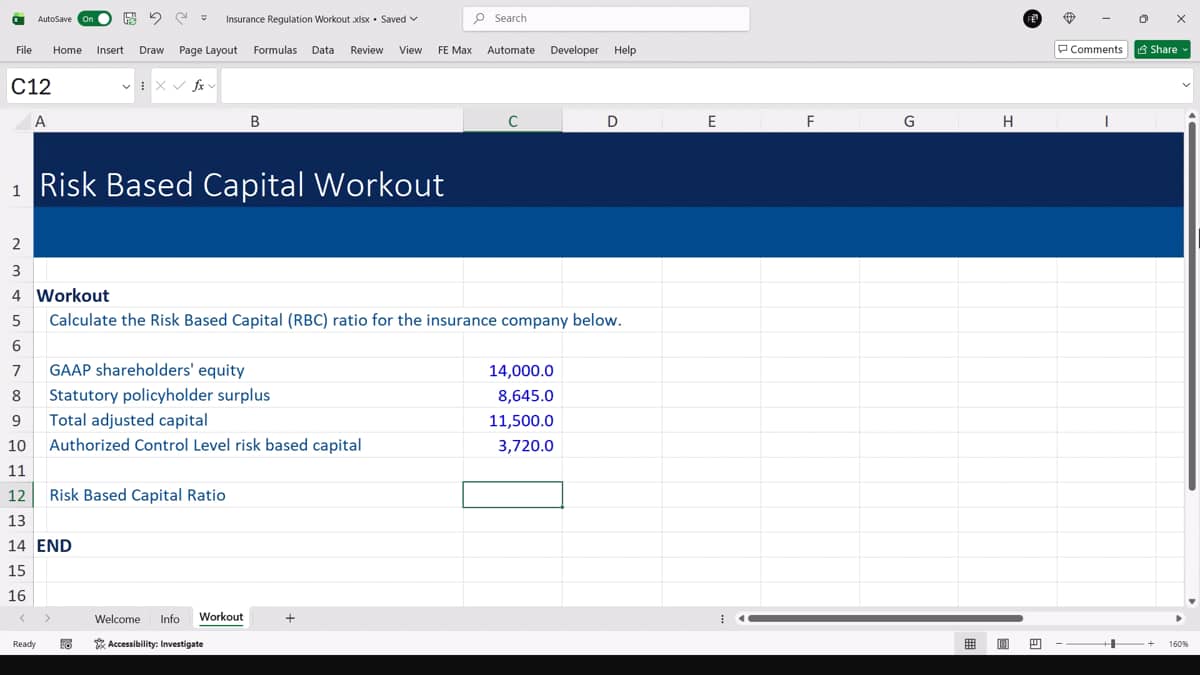Select the Draw ribbon tab
The image size is (1200, 675).
click(151, 50)
